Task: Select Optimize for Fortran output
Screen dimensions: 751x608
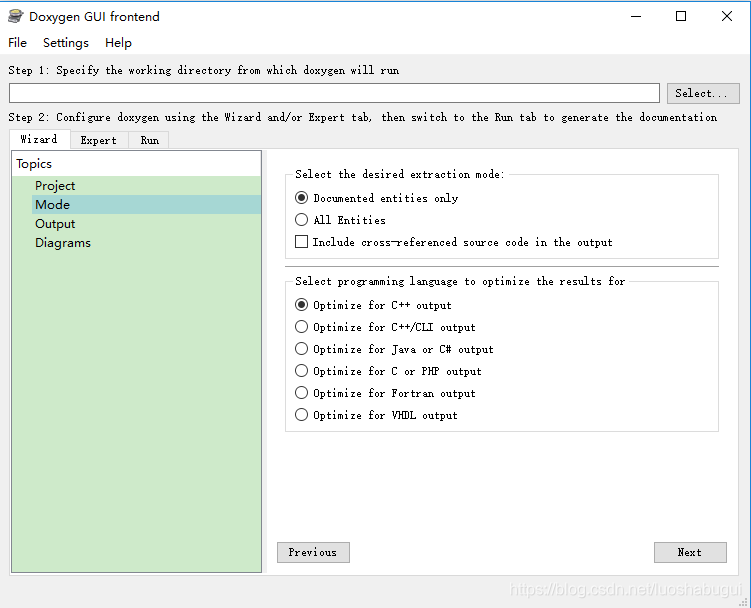Action: pos(385,393)
